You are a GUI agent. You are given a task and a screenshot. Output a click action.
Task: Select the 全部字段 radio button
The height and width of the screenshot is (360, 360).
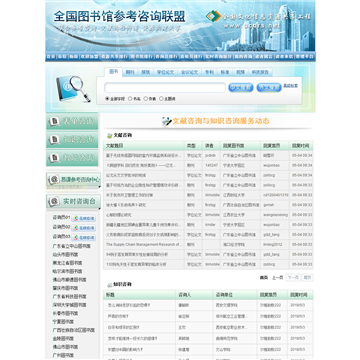pos(107,99)
